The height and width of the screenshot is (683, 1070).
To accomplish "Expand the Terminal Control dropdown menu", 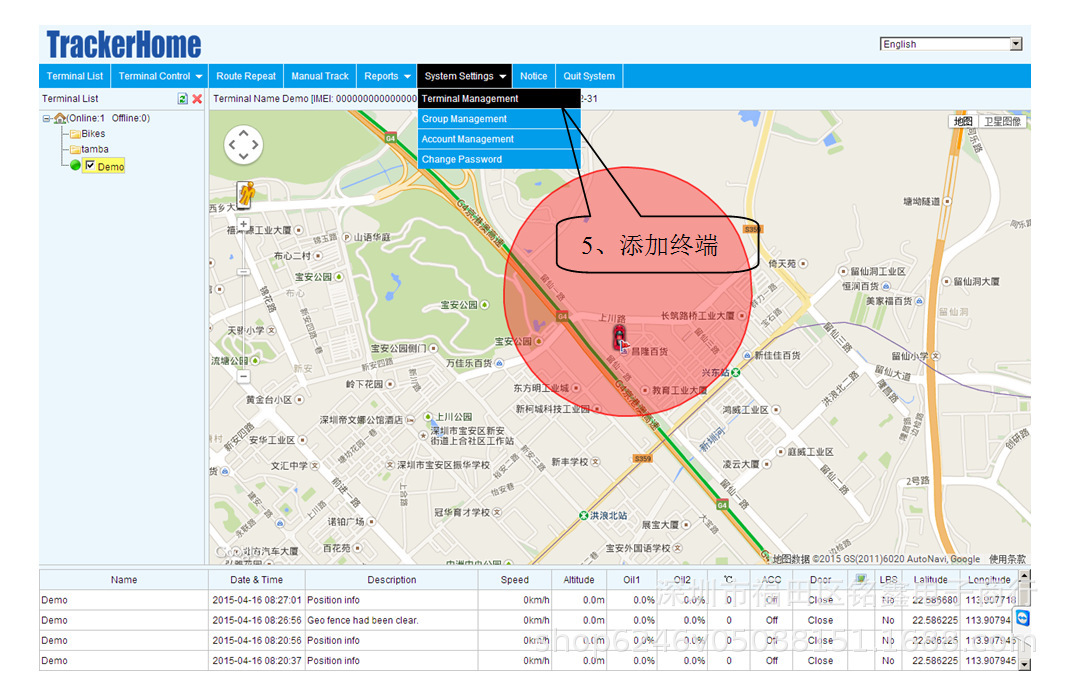I will (160, 76).
